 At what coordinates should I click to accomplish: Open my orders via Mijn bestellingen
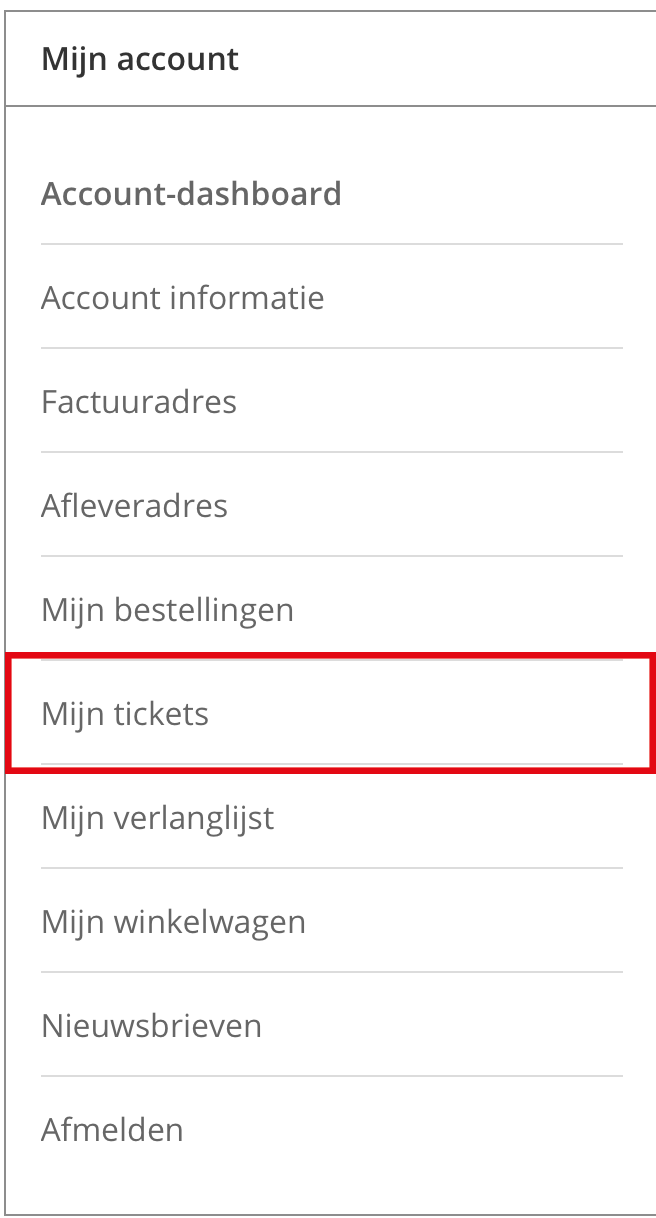[167, 609]
